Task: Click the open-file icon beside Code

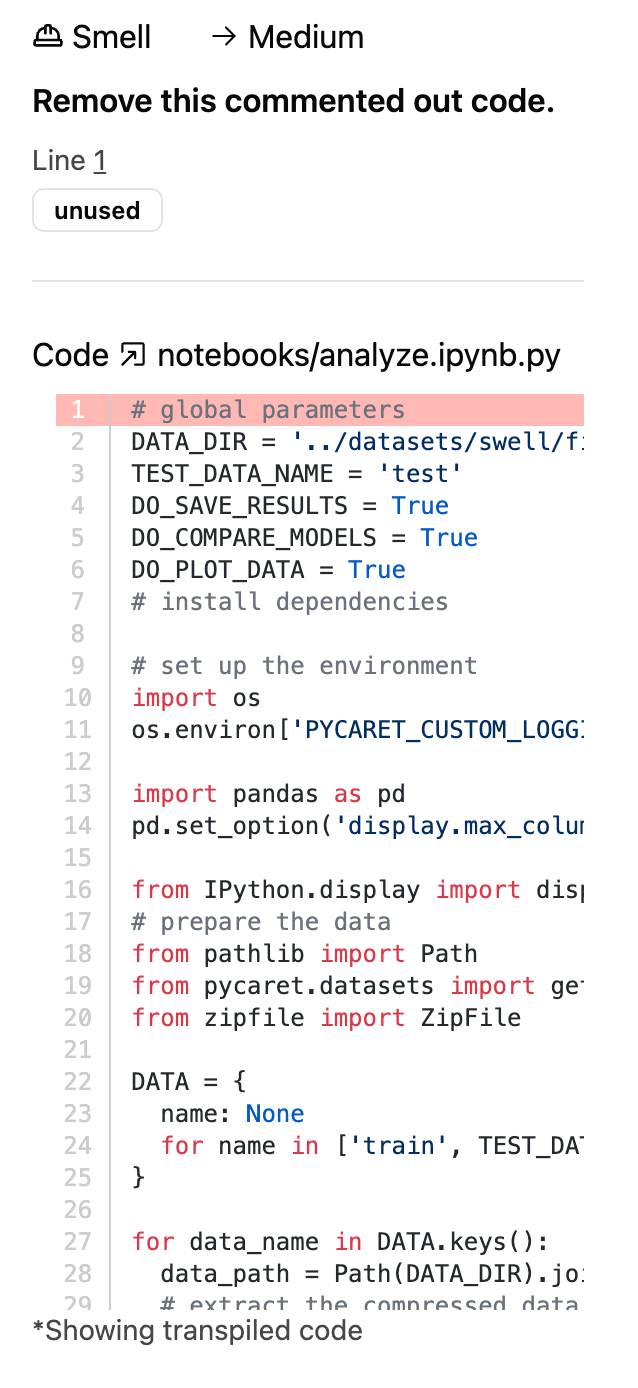Action: [x=132, y=355]
